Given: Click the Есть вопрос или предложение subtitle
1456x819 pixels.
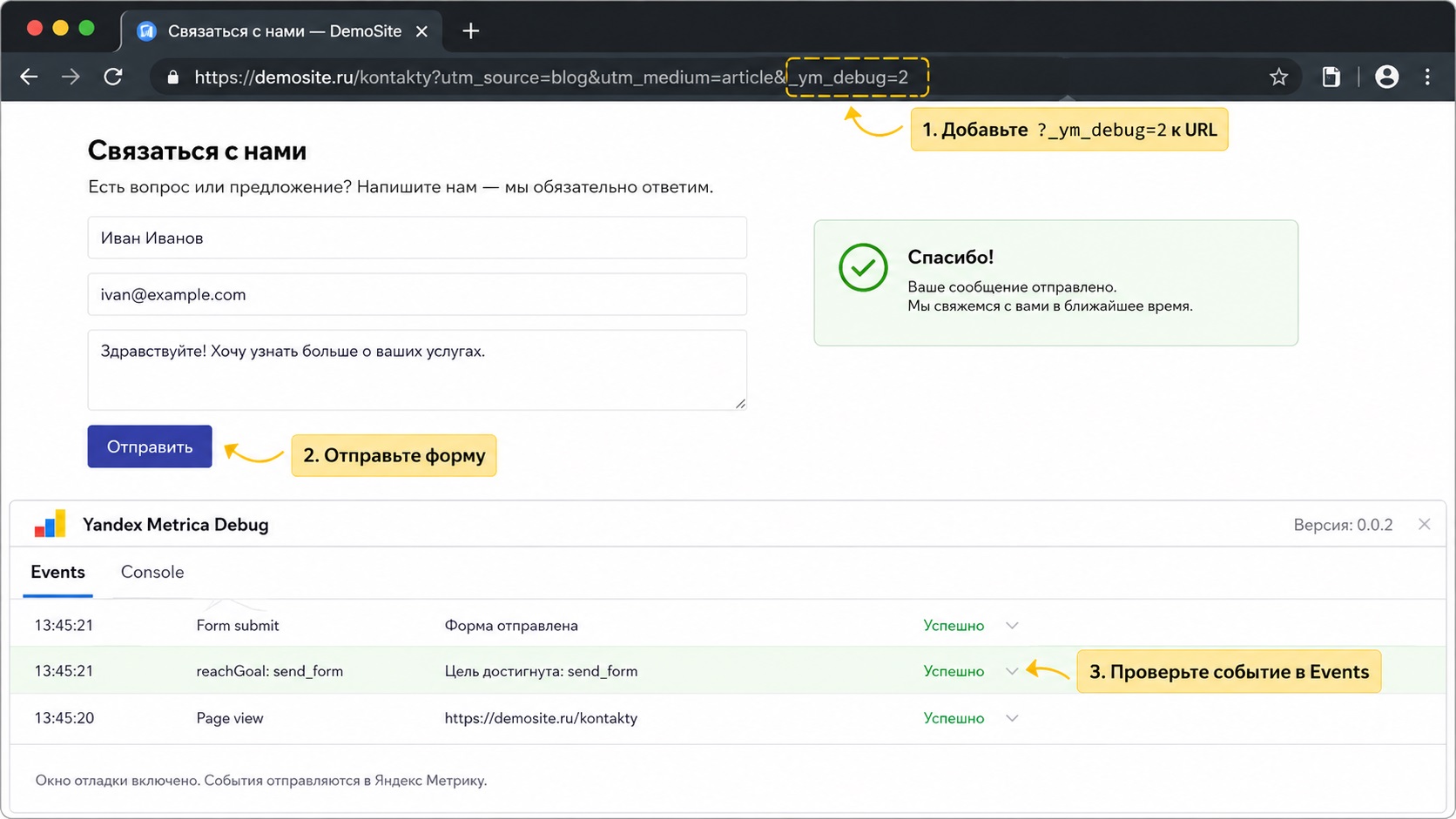Looking at the screenshot, I should point(401,187).
